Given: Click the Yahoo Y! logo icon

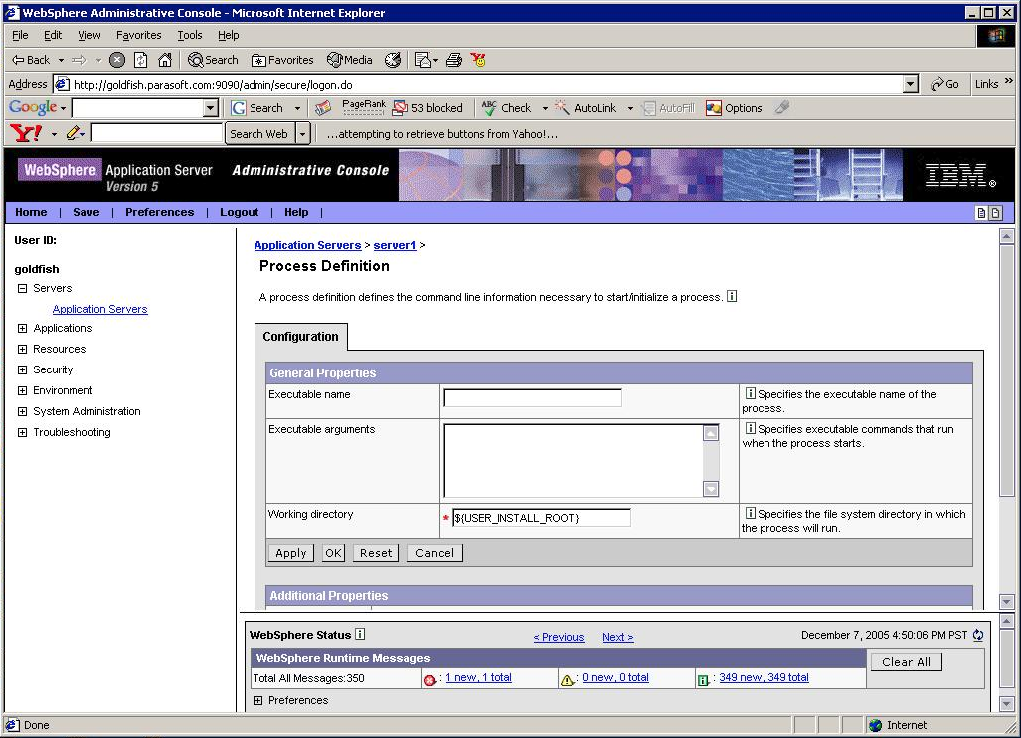Looking at the screenshot, I should pos(27,134).
